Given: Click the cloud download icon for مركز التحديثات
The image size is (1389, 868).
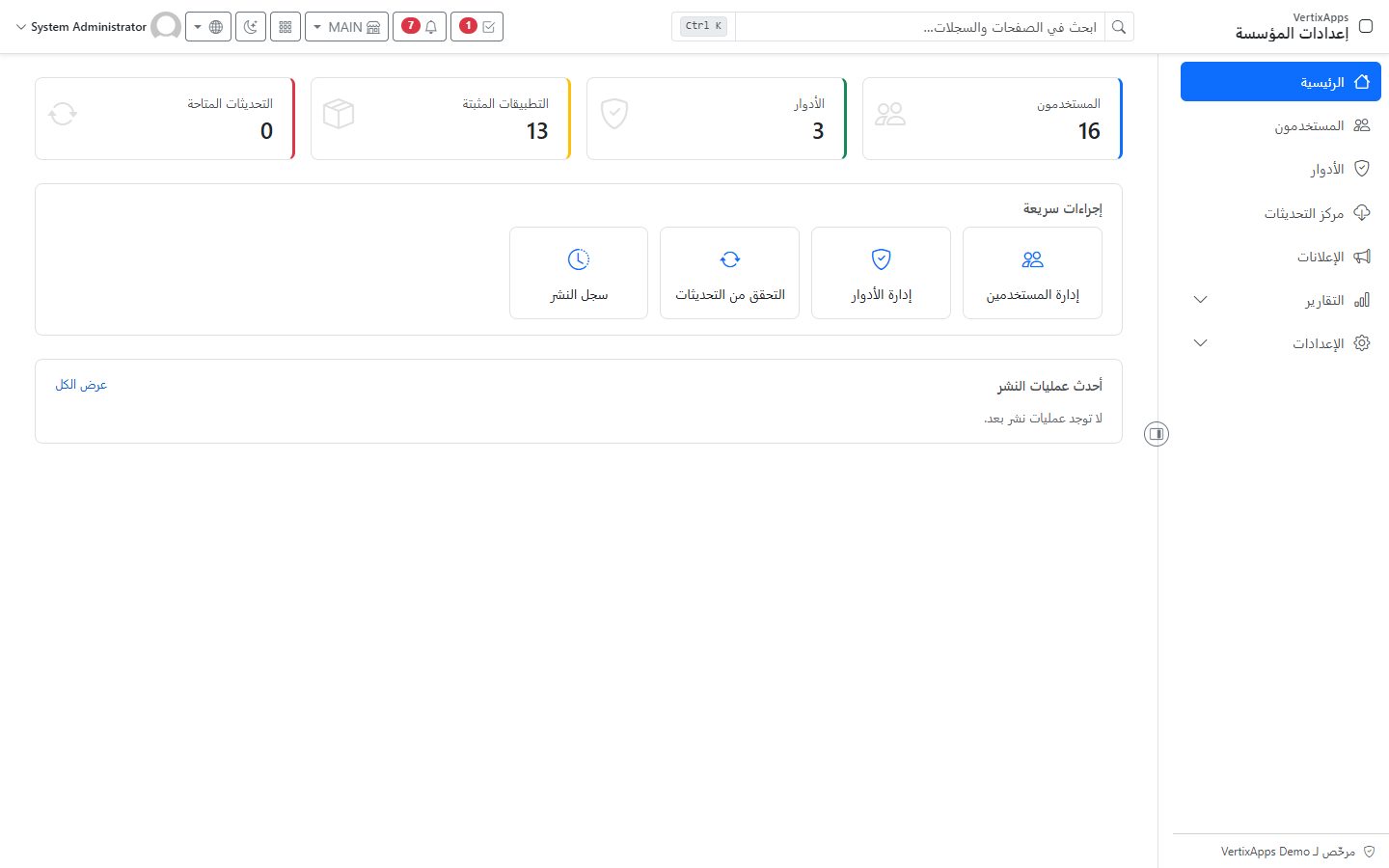Looking at the screenshot, I should (1362, 212).
